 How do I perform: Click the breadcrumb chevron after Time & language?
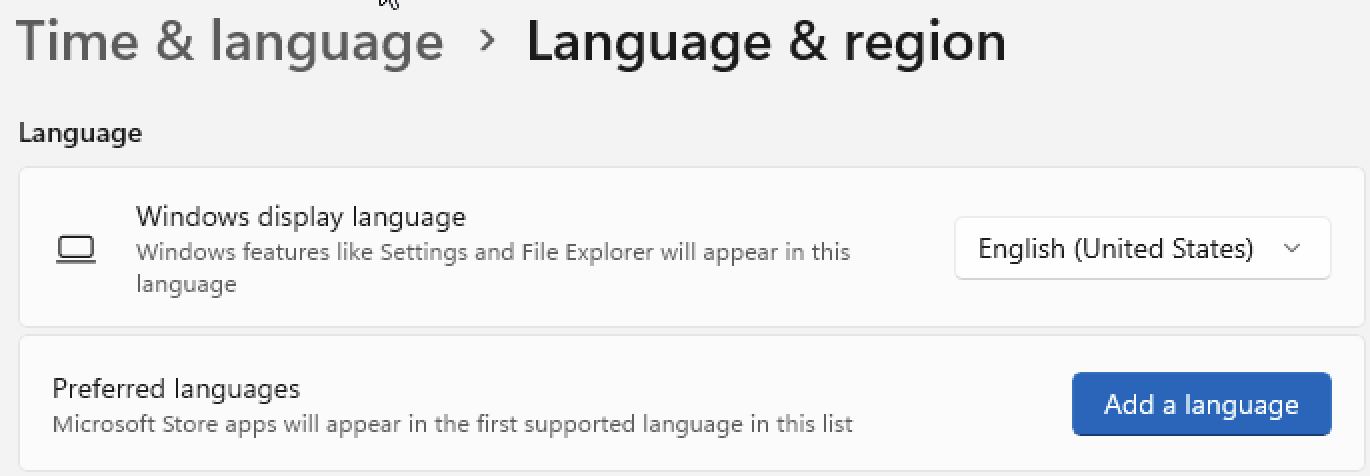(x=487, y=41)
